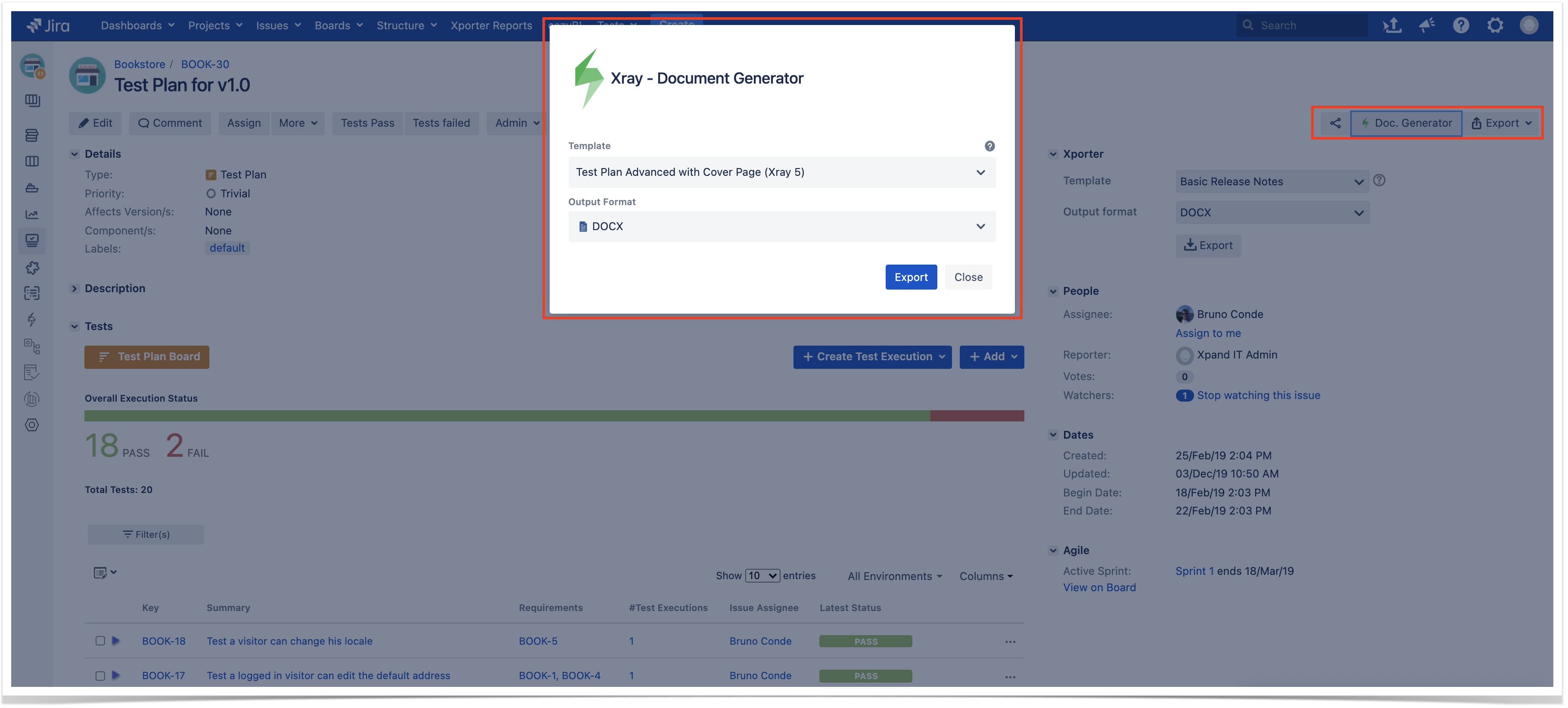The width and height of the screenshot is (1568, 708).
Task: Collapse the Details section
Action: tap(74, 154)
